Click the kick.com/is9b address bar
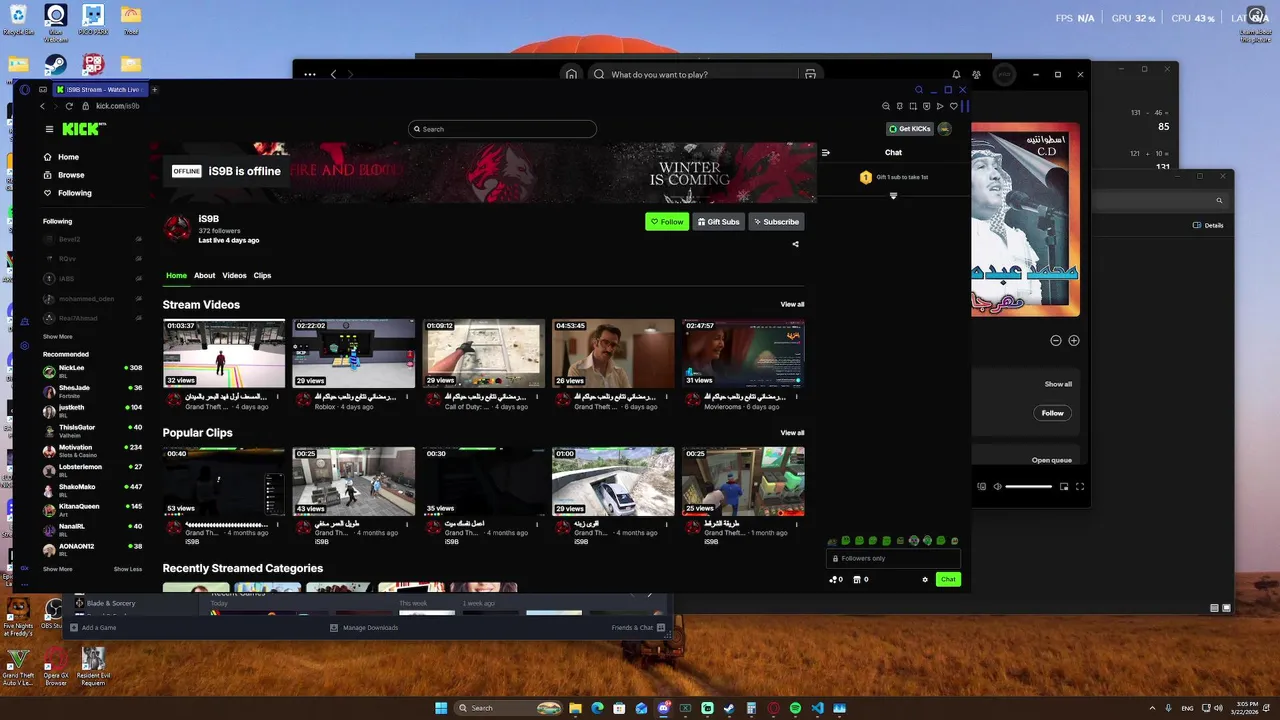This screenshot has height=720, width=1280. coord(117,106)
